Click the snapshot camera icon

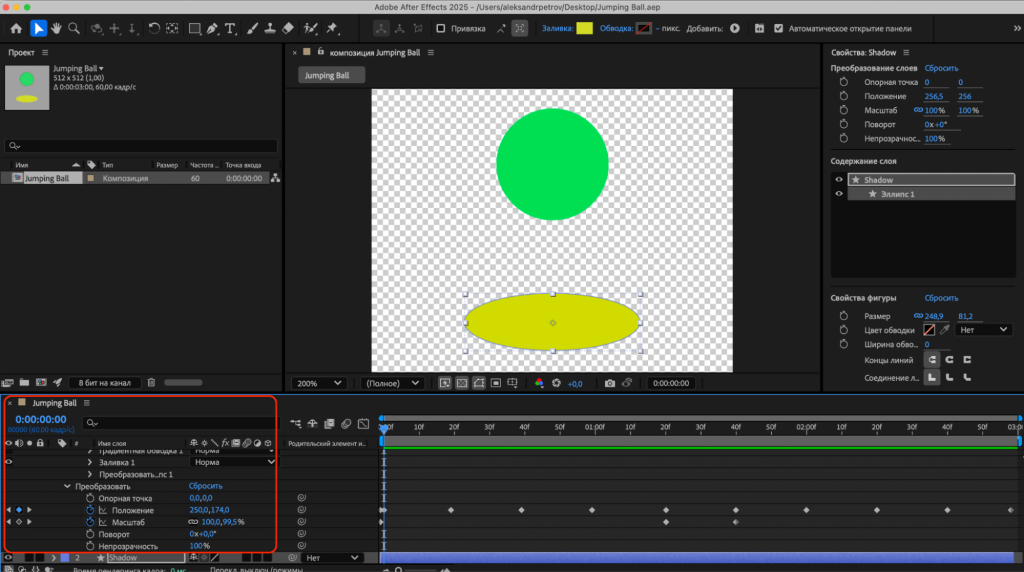coord(609,383)
